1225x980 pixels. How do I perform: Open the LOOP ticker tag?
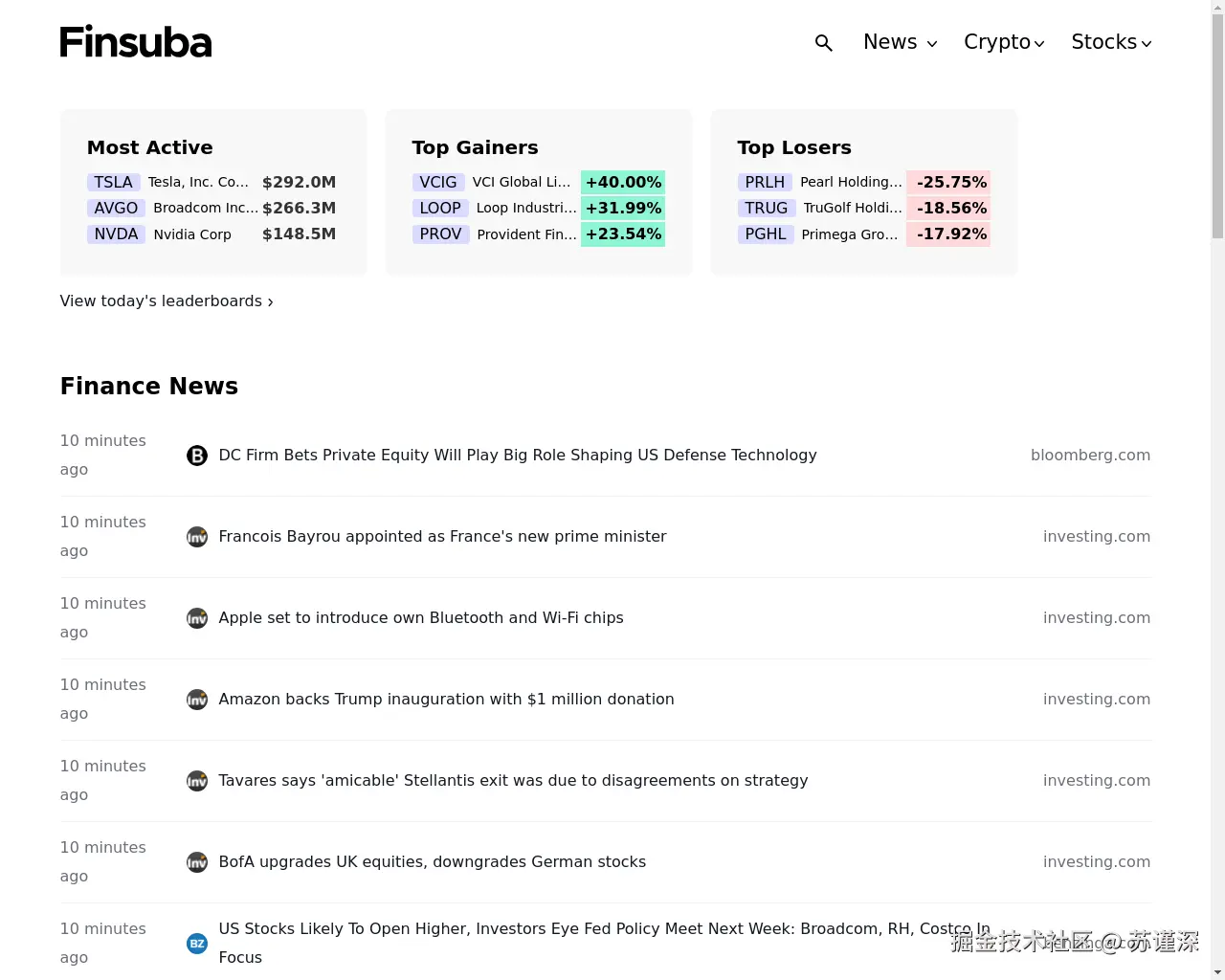point(440,208)
